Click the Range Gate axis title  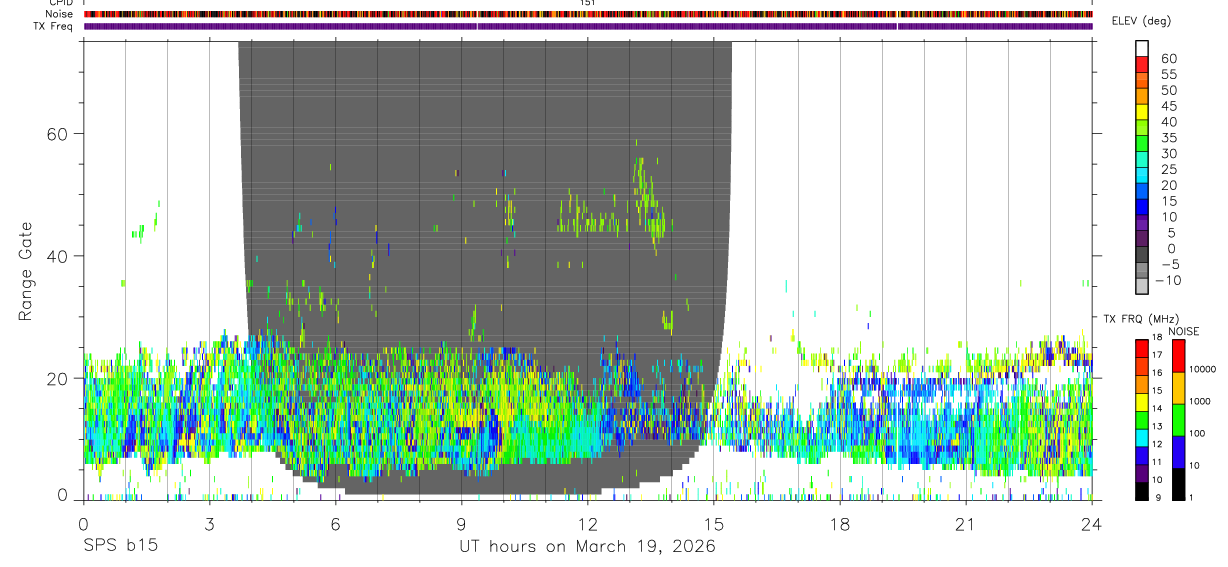pyautogui.click(x=27, y=271)
